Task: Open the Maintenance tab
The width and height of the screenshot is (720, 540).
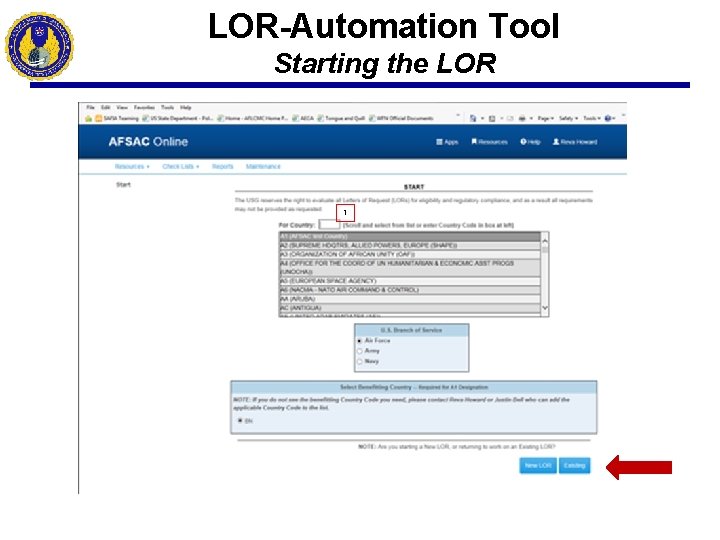Action: point(263,166)
